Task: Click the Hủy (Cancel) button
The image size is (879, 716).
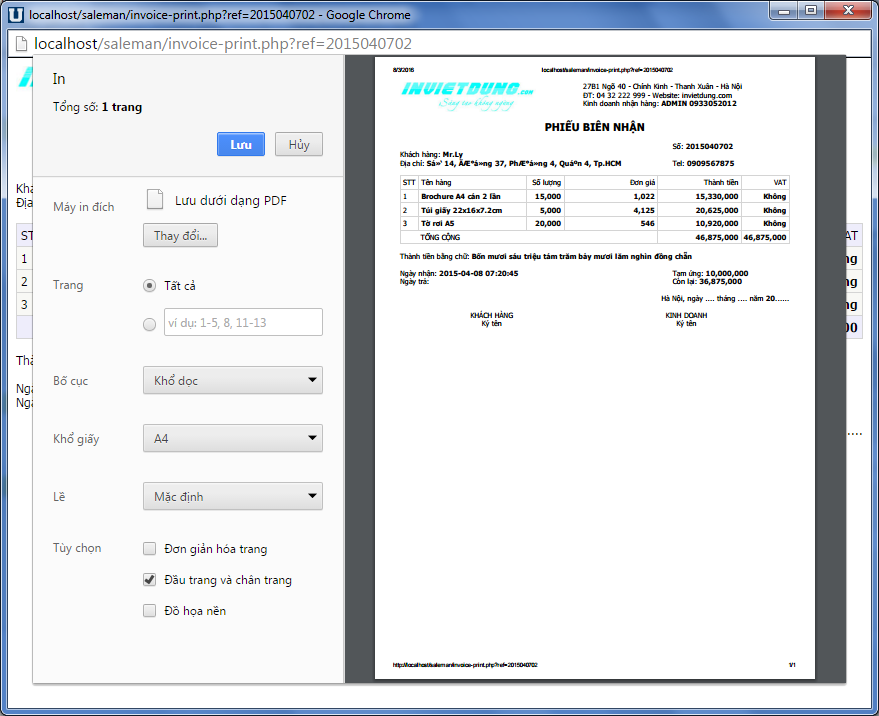Action: (x=299, y=145)
